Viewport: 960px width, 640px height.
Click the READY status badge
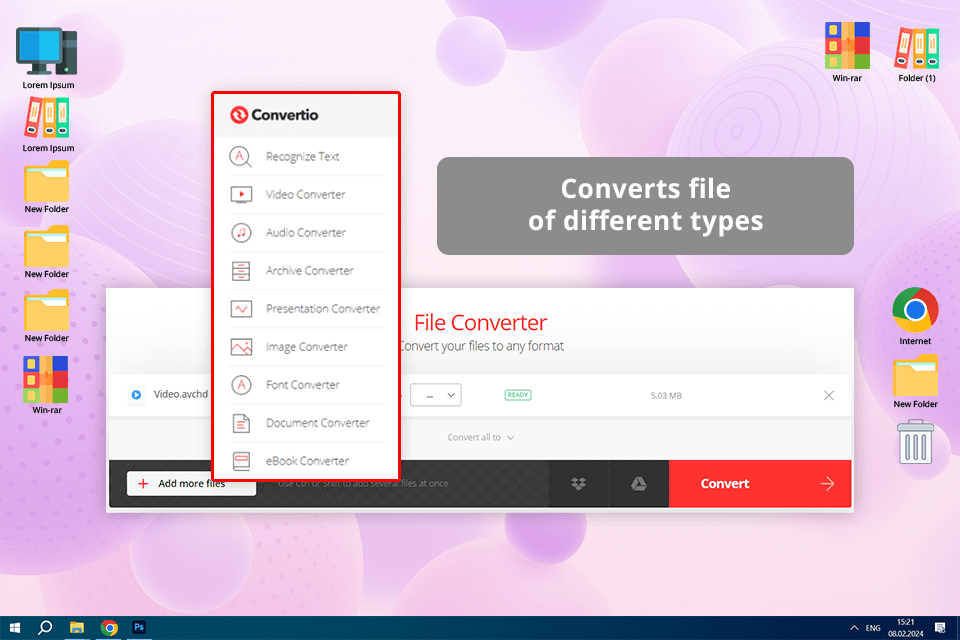(x=518, y=395)
